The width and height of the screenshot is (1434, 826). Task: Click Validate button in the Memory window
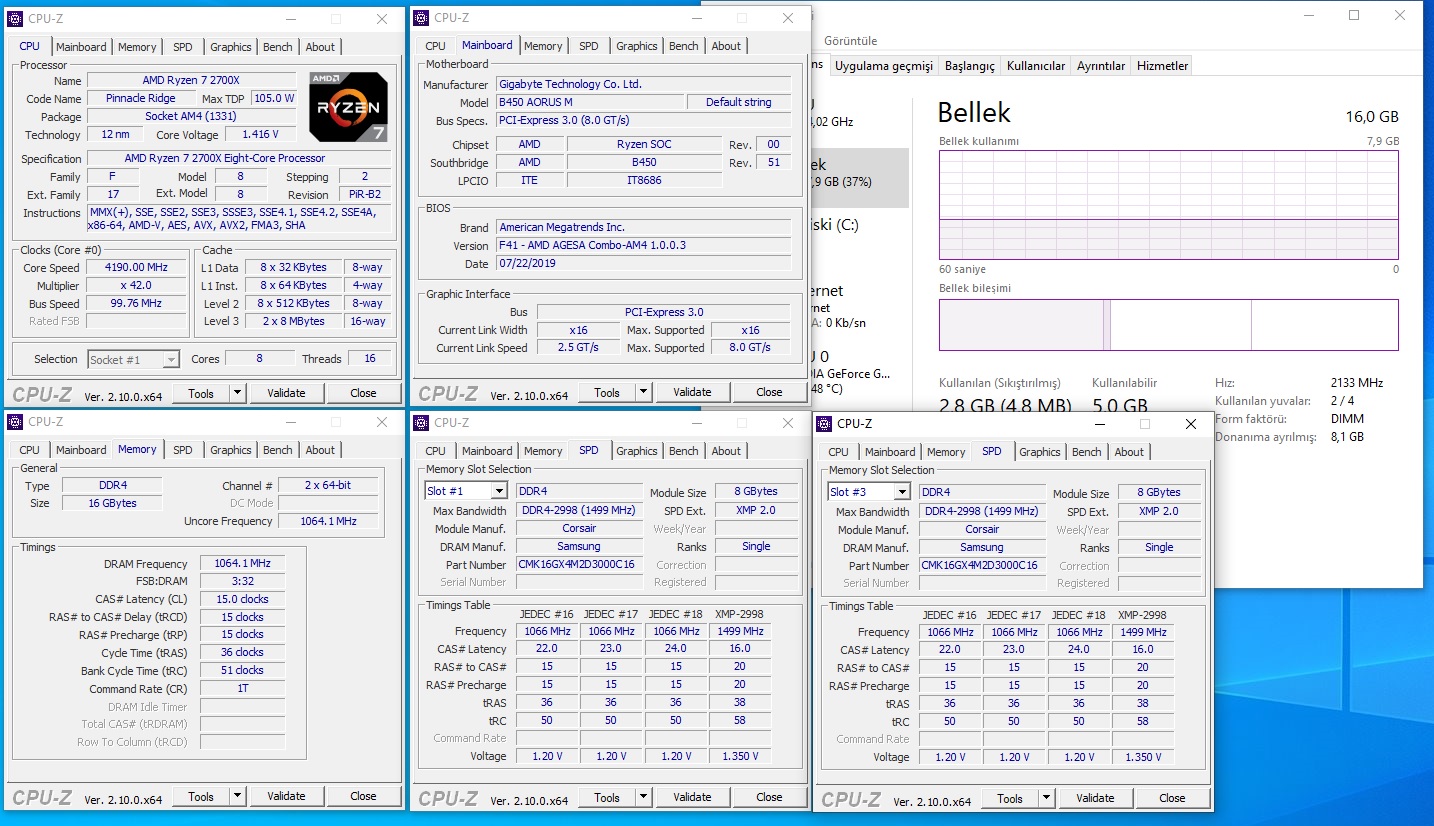[x=286, y=796]
